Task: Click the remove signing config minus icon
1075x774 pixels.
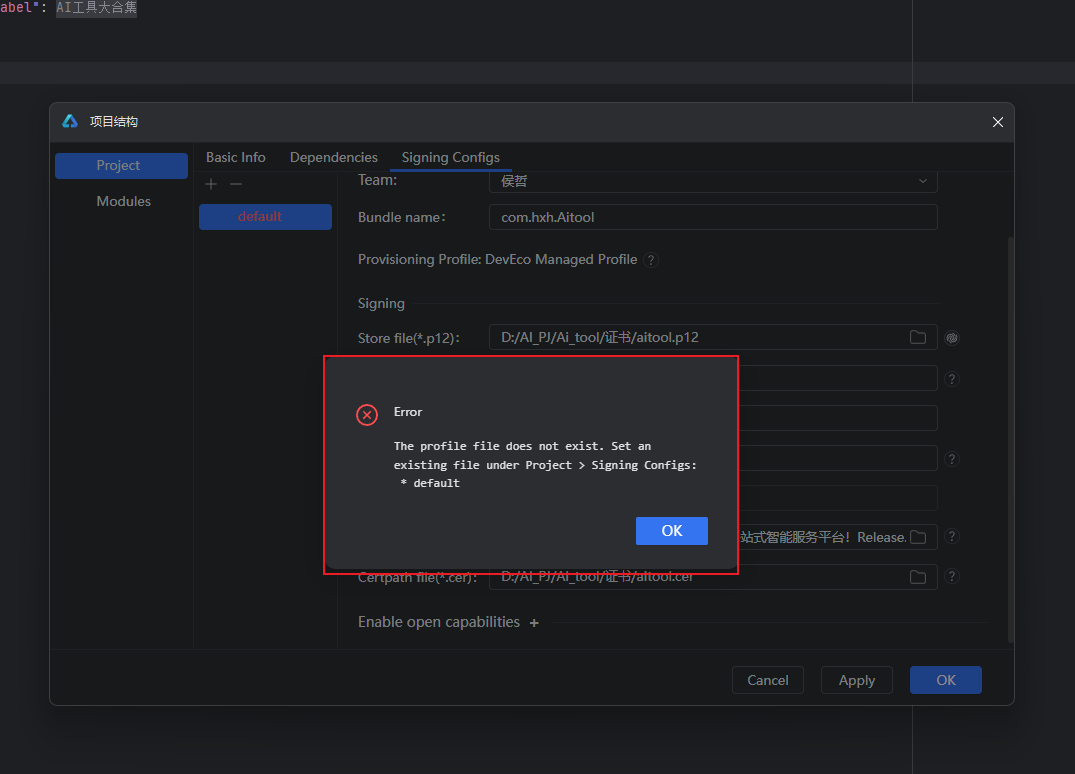Action: point(236,184)
